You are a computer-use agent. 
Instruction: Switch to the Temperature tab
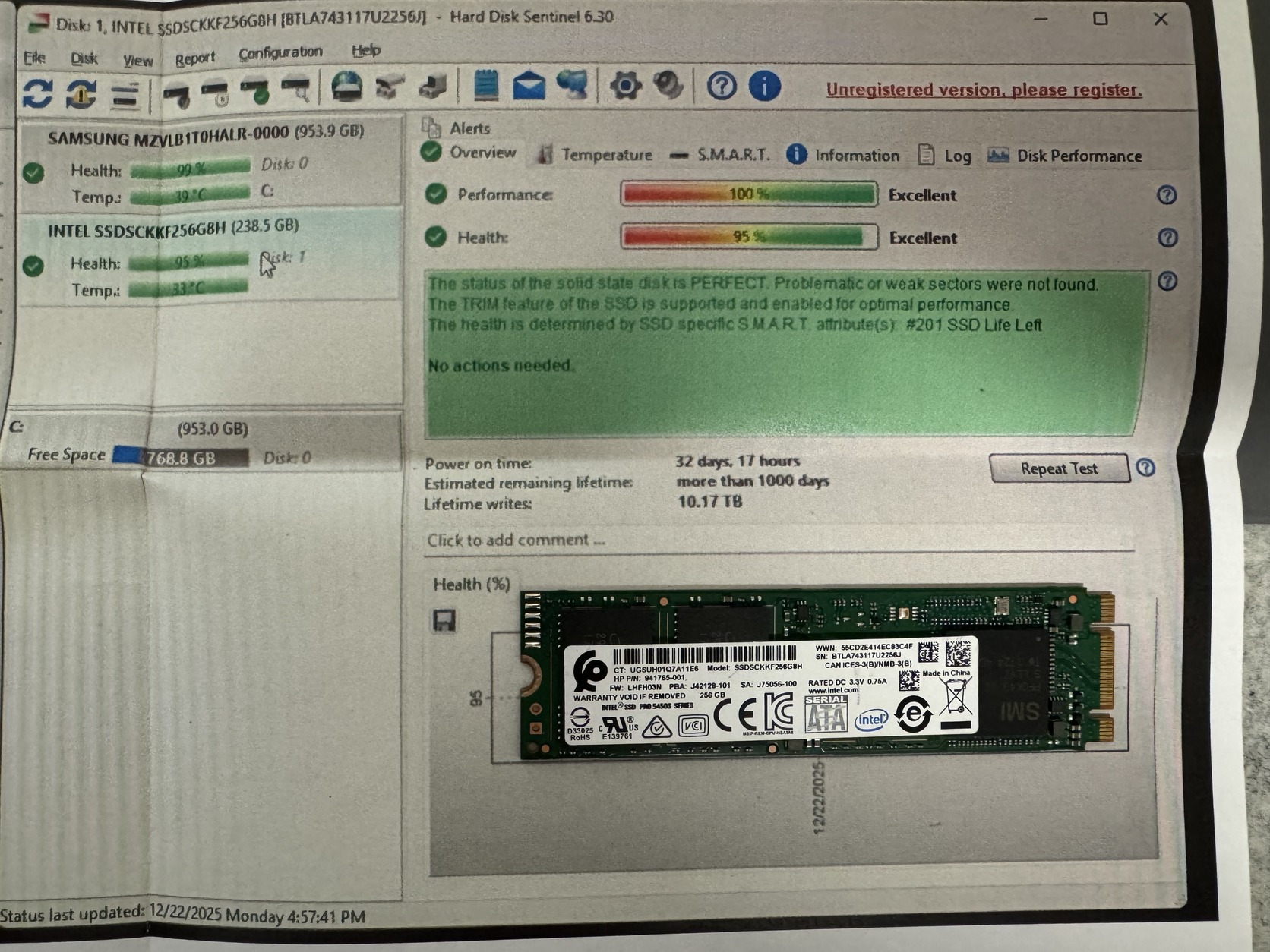(x=595, y=155)
